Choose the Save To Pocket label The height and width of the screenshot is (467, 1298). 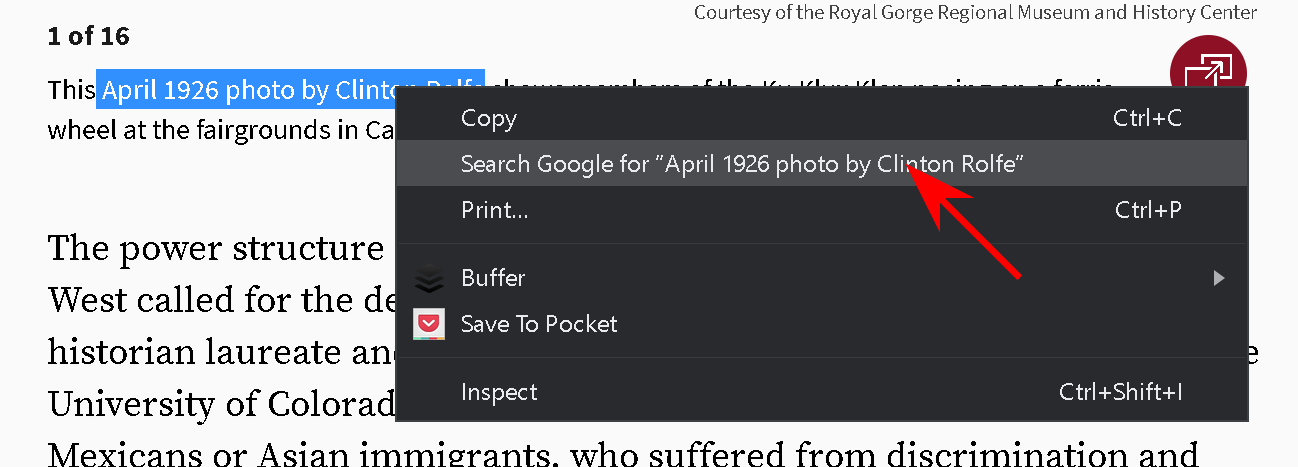539,324
